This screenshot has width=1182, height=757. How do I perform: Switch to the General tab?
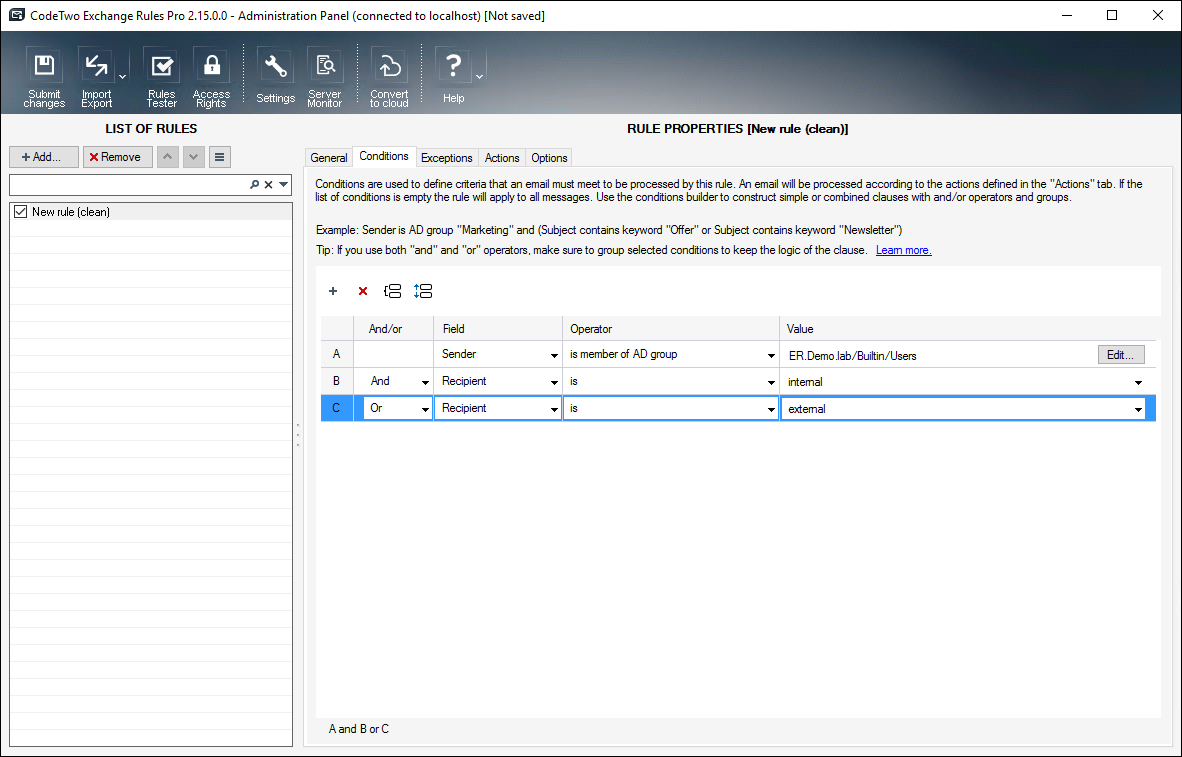click(x=329, y=158)
